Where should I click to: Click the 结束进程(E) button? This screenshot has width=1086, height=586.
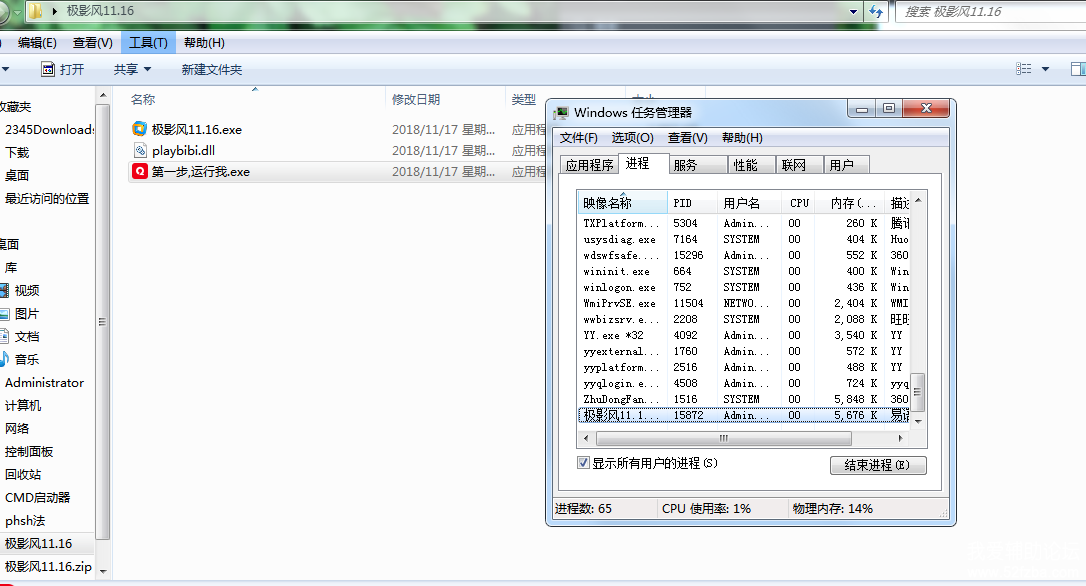[x=878, y=465]
